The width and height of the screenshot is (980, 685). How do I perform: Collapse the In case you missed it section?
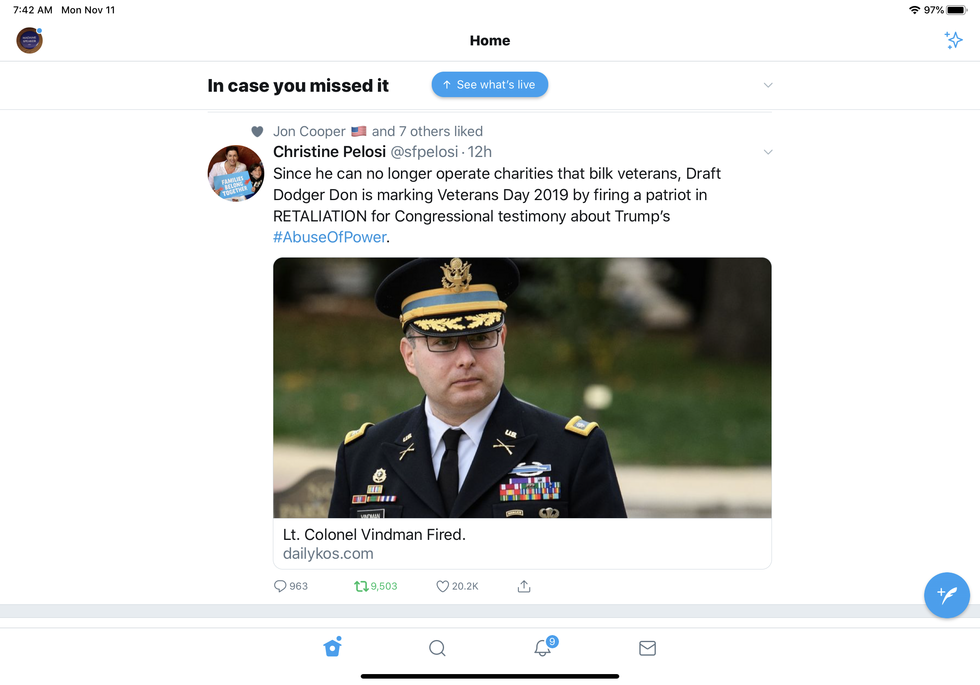pos(768,86)
